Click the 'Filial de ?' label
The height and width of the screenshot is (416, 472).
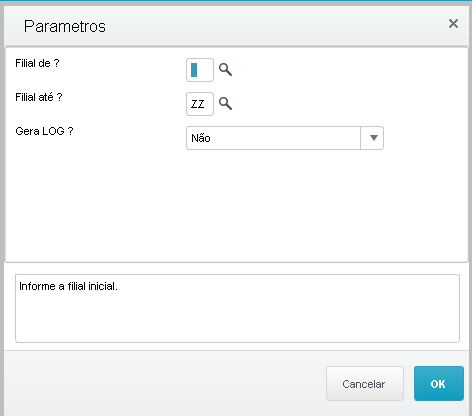click(x=37, y=63)
